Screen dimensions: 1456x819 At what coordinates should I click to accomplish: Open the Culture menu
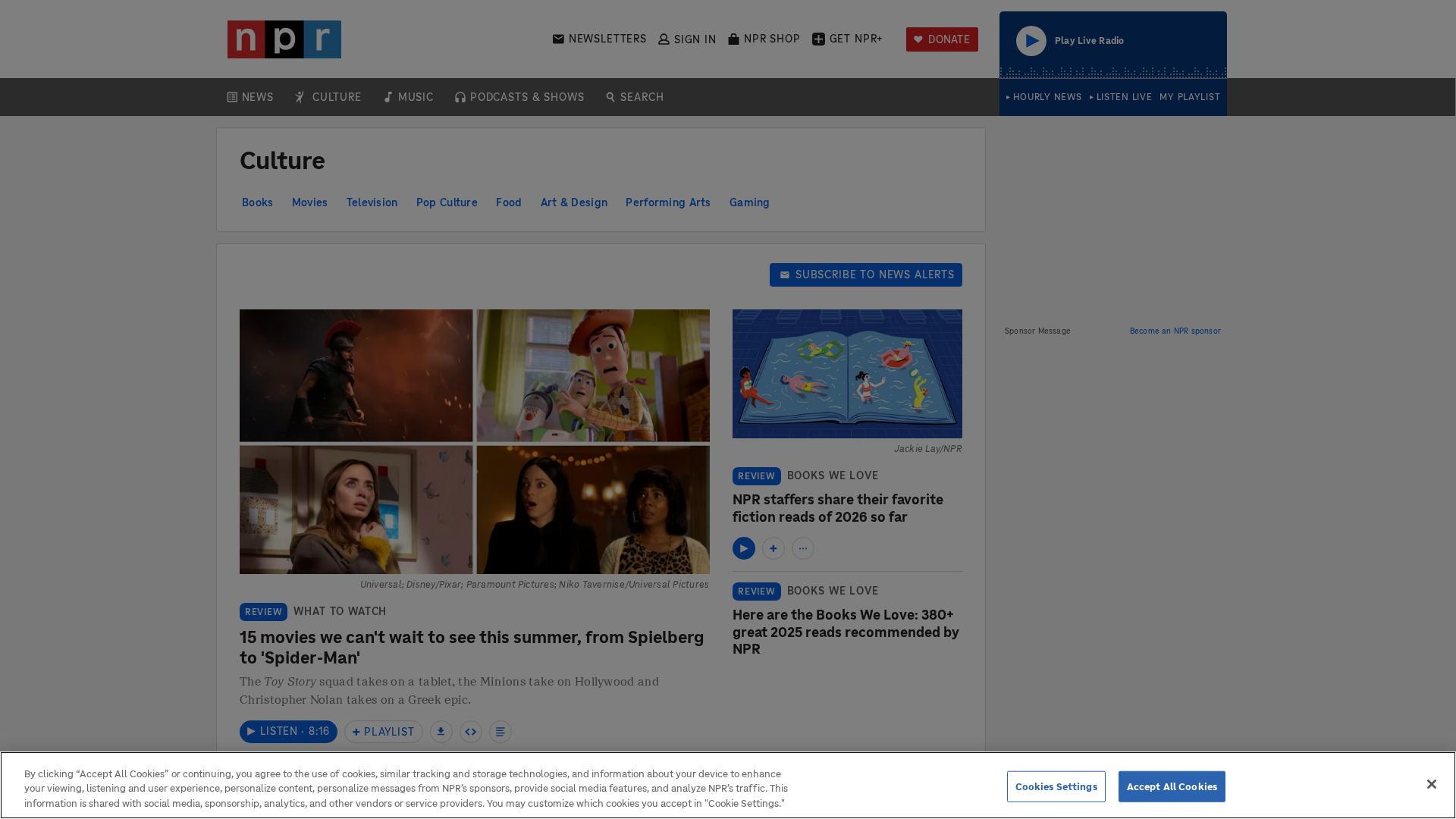pyautogui.click(x=328, y=97)
